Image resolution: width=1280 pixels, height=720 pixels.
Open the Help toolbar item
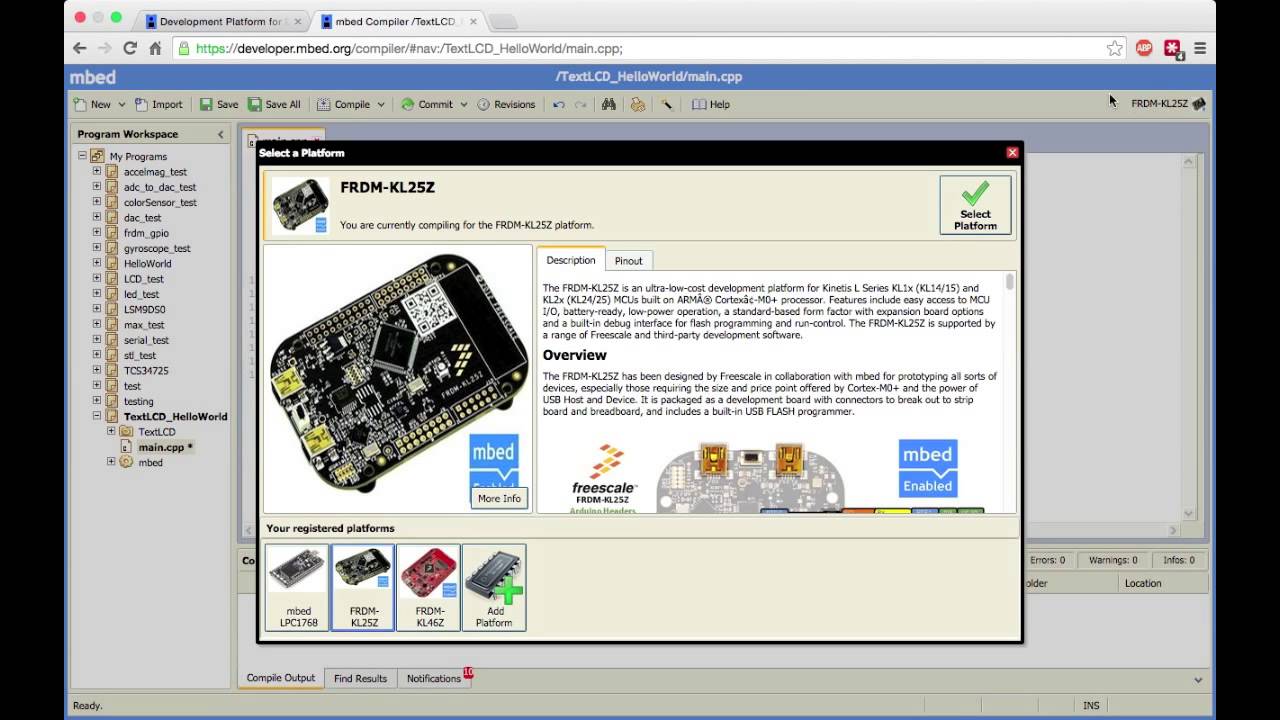711,104
